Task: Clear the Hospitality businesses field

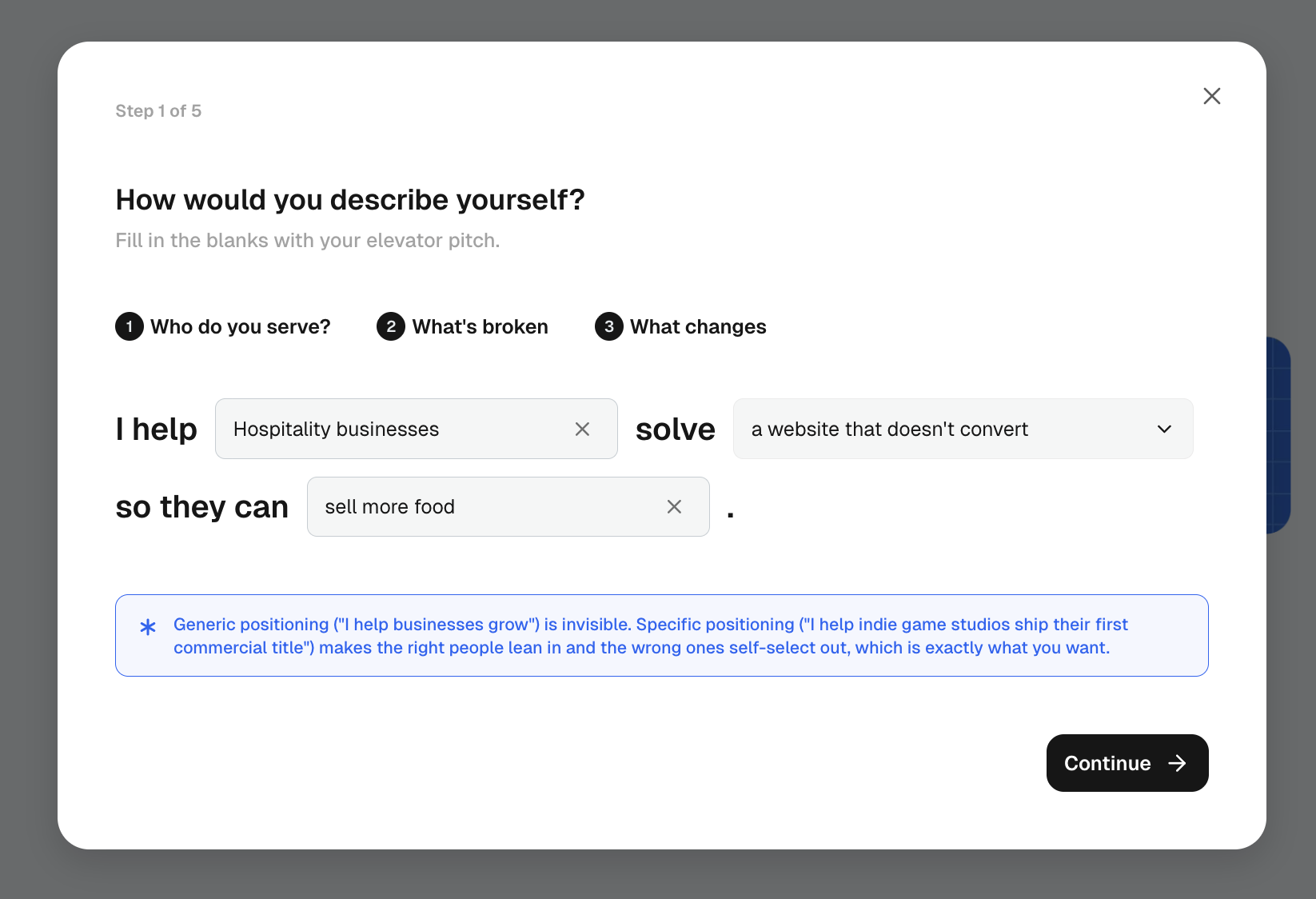Action: click(582, 430)
